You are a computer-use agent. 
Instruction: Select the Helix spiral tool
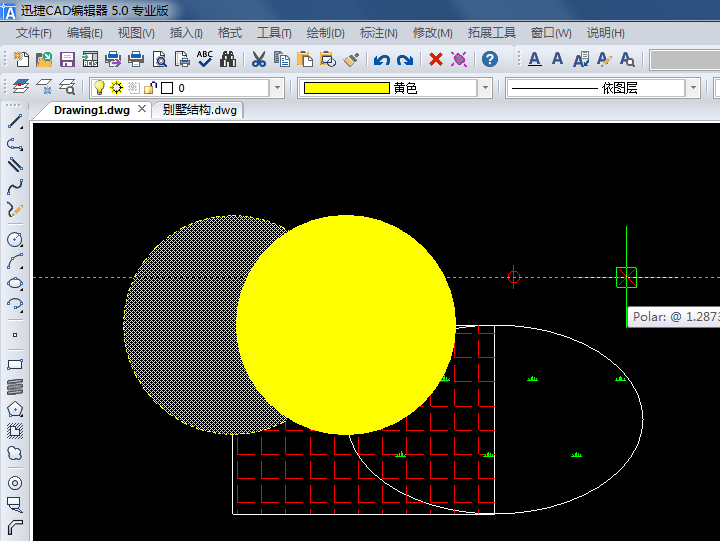(x=15, y=387)
